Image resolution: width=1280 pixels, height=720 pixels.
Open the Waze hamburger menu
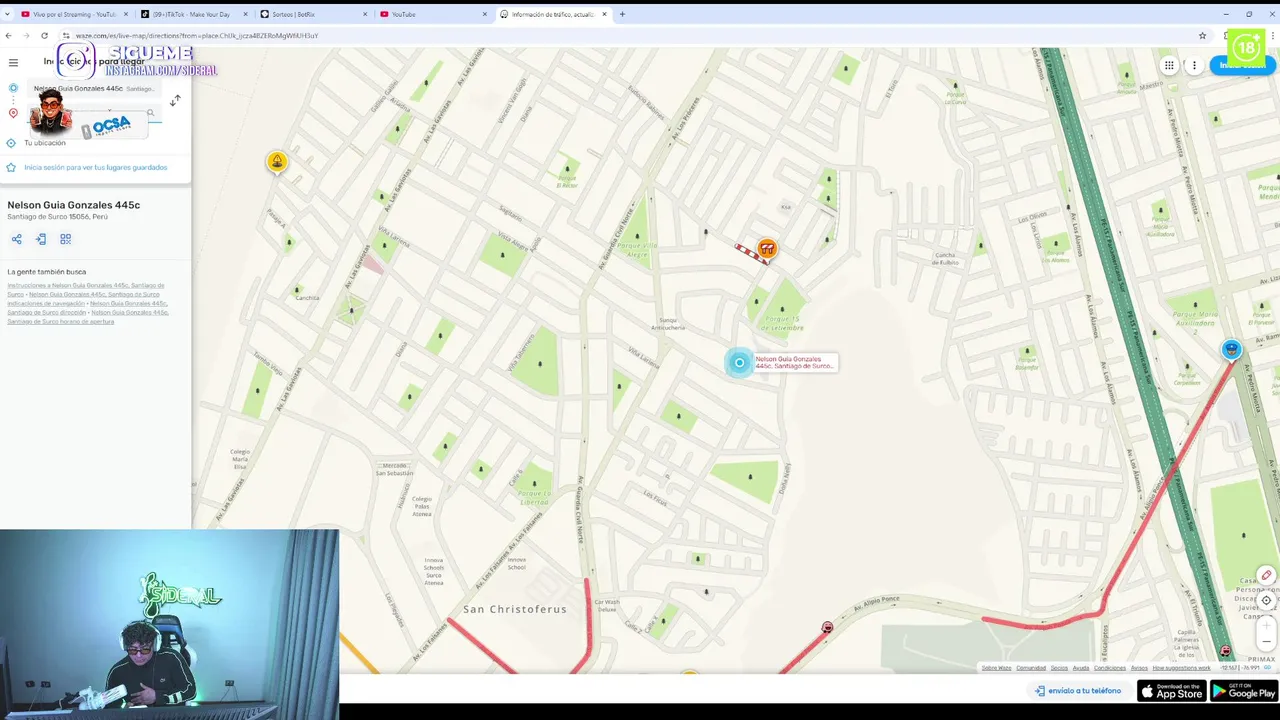point(13,62)
